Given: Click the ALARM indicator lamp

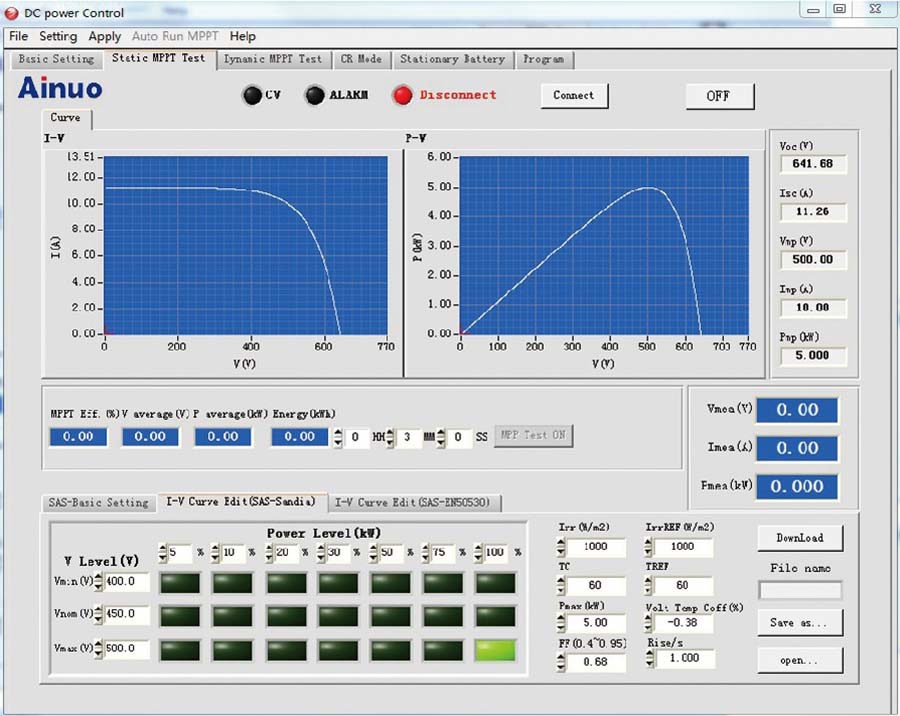Looking at the screenshot, I should [315, 95].
